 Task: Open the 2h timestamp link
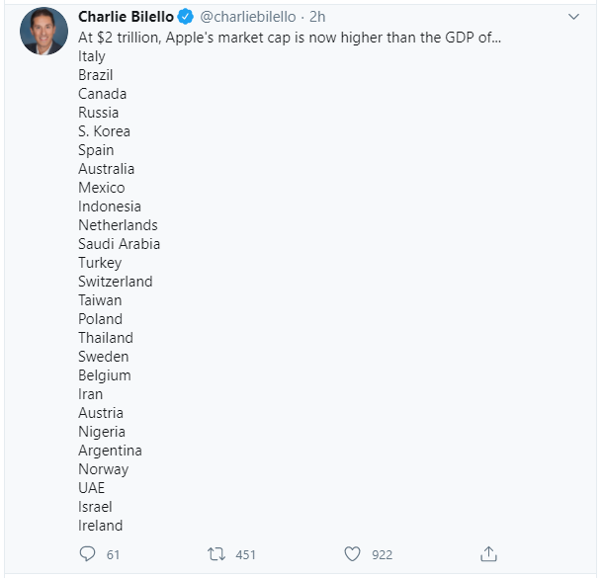(x=320, y=17)
